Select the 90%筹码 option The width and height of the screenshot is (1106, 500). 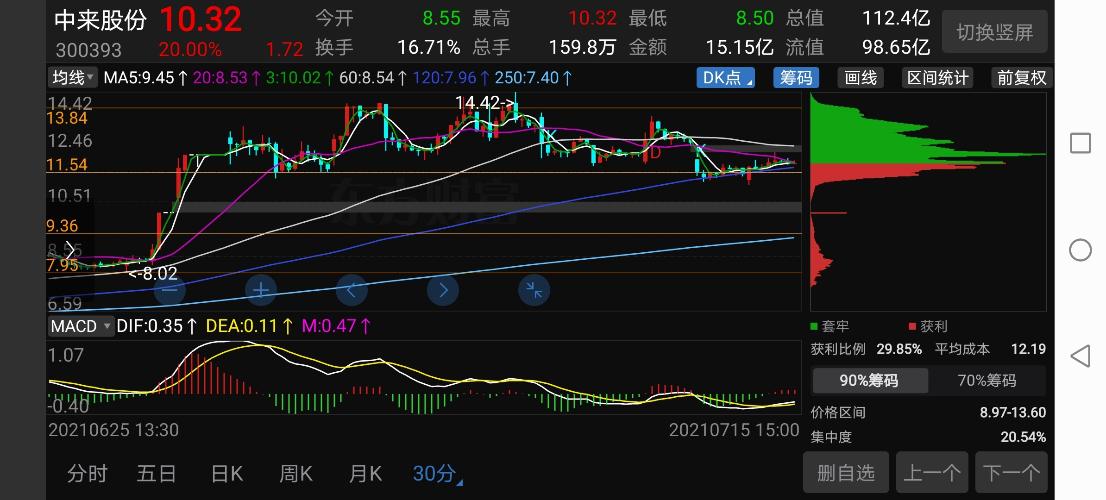[x=869, y=381]
